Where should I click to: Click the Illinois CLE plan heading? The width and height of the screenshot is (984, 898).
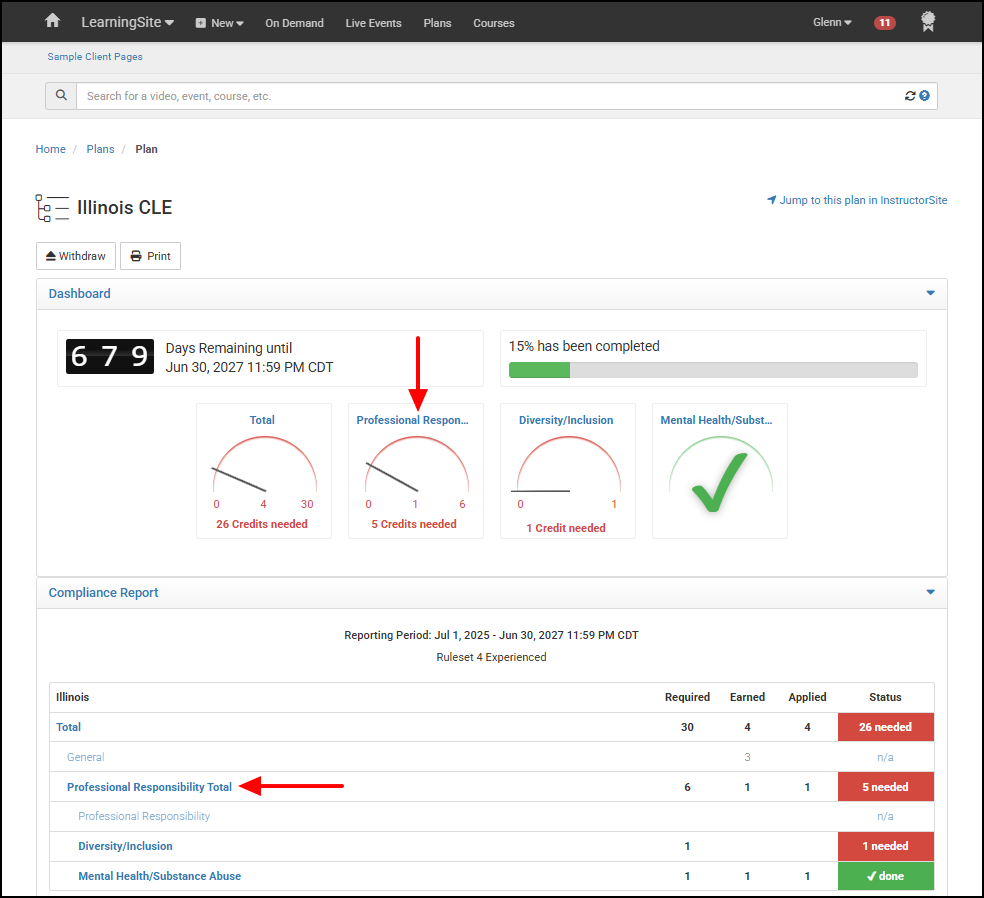124,207
